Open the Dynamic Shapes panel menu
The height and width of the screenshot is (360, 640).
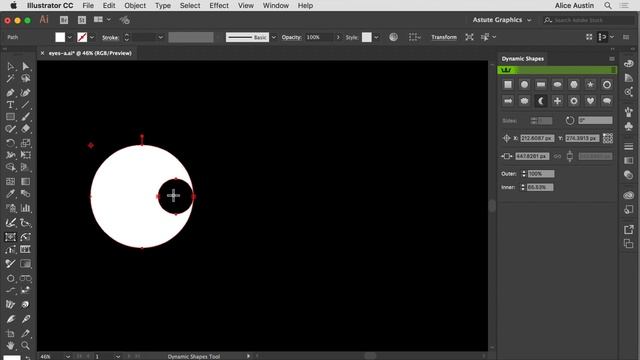pyautogui.click(x=612, y=59)
